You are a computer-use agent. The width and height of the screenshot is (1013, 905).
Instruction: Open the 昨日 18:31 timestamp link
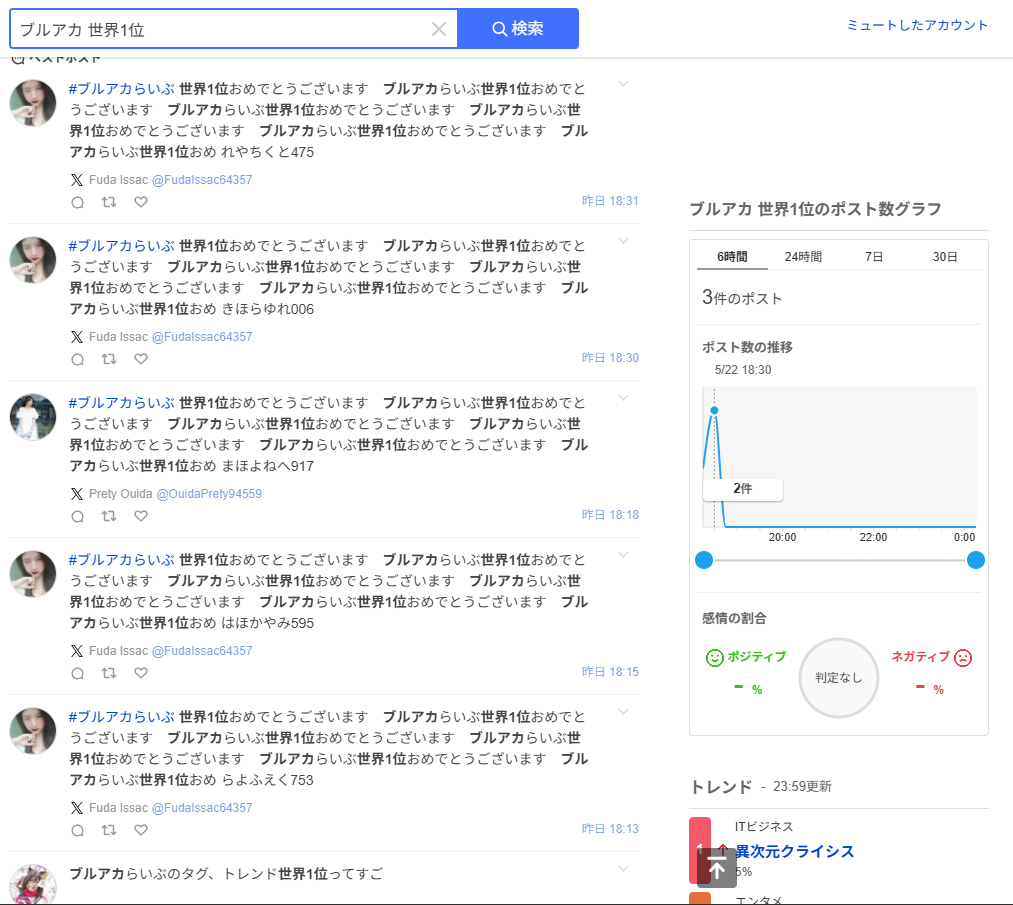pos(610,201)
